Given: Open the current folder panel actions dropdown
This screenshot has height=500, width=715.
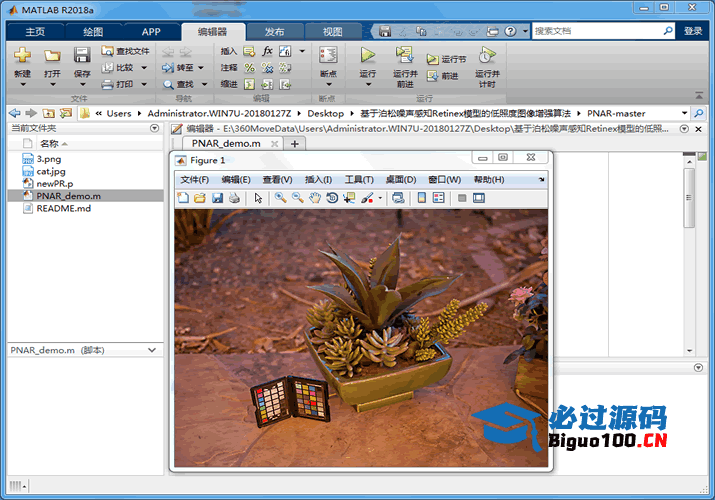Looking at the screenshot, I should click(x=154, y=128).
